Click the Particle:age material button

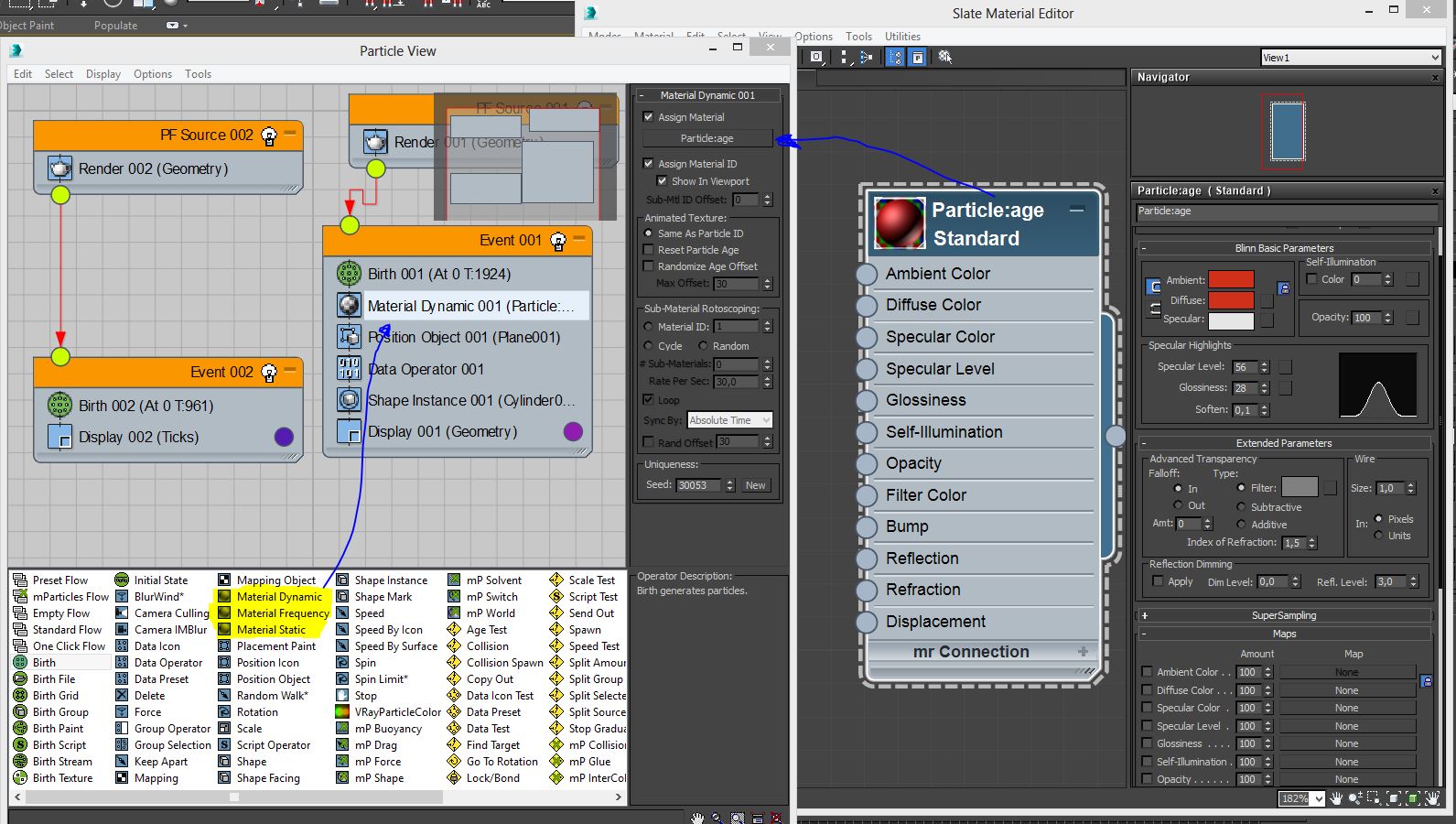[x=706, y=138]
